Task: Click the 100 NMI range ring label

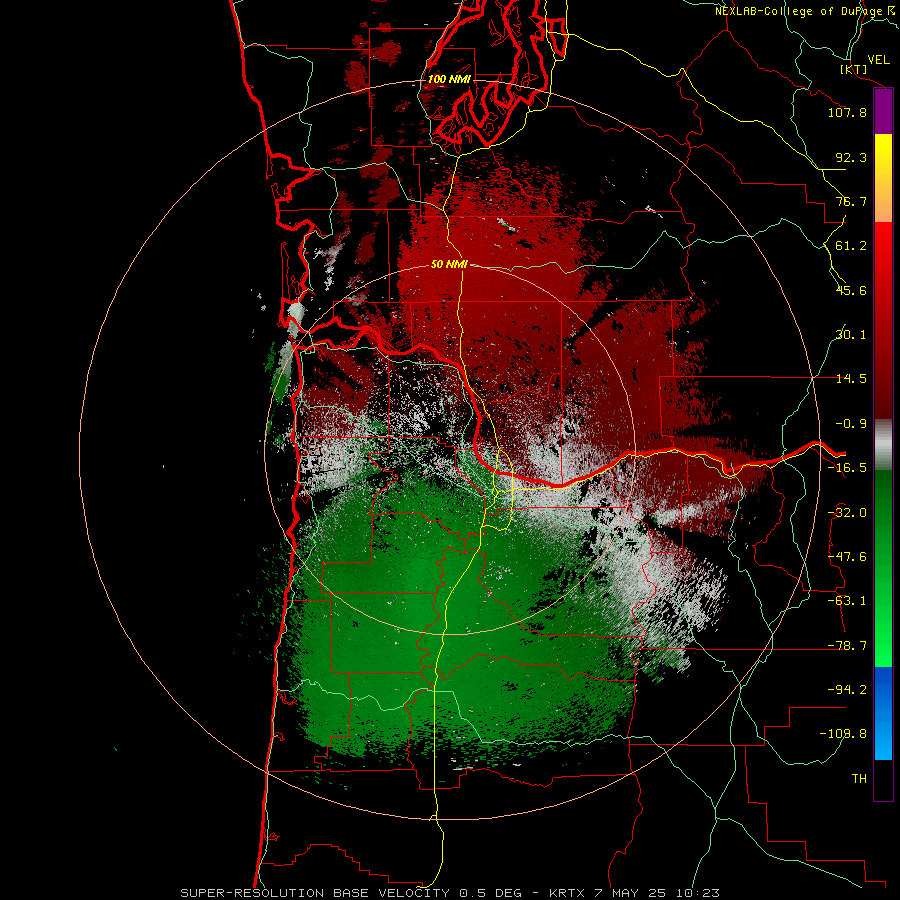Action: (x=449, y=79)
